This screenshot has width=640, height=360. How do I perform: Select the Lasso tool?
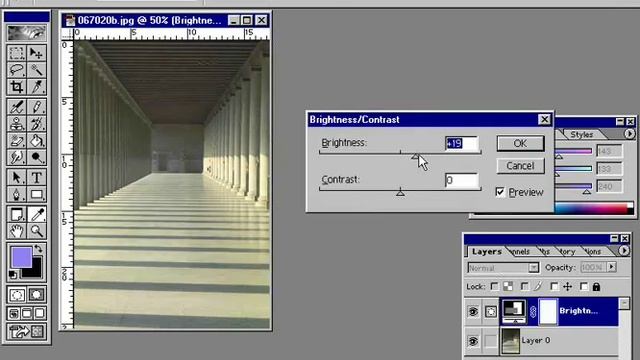17,70
